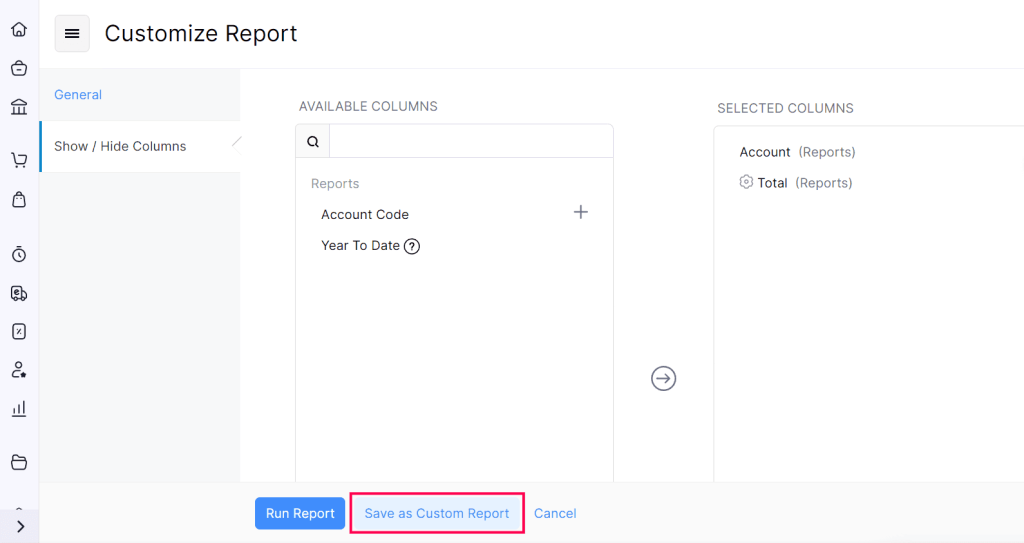Screen dimensions: 1024x543
Task: Open the Reports bar chart icon
Action: (x=19, y=409)
